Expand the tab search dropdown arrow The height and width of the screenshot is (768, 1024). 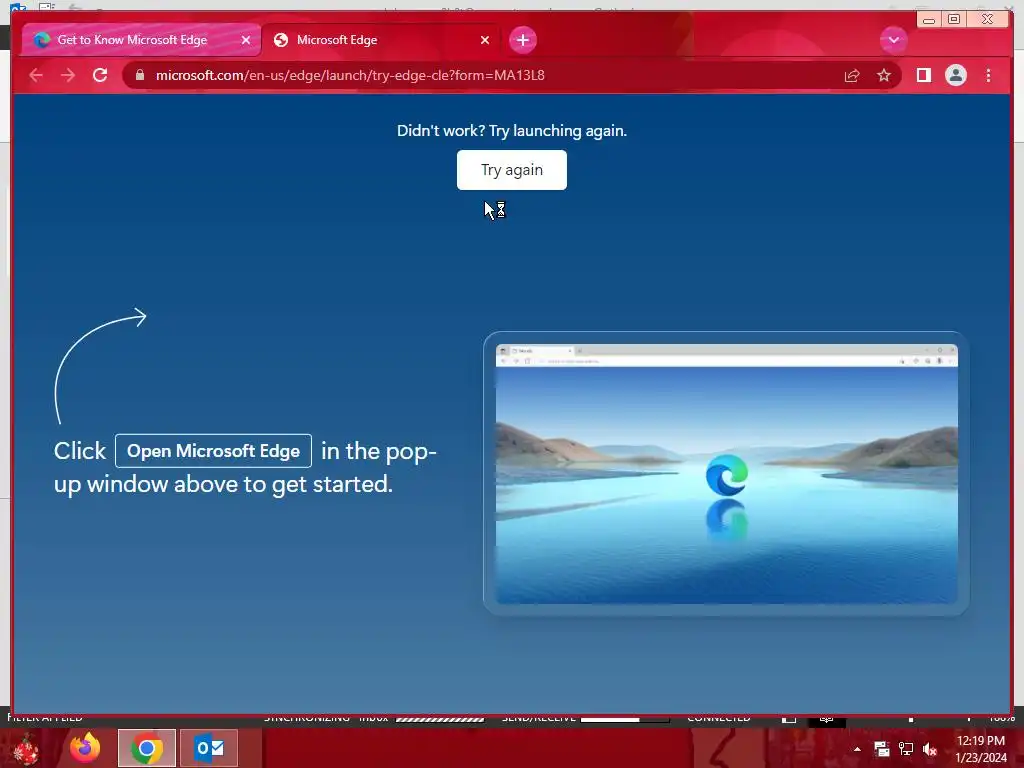click(x=893, y=40)
